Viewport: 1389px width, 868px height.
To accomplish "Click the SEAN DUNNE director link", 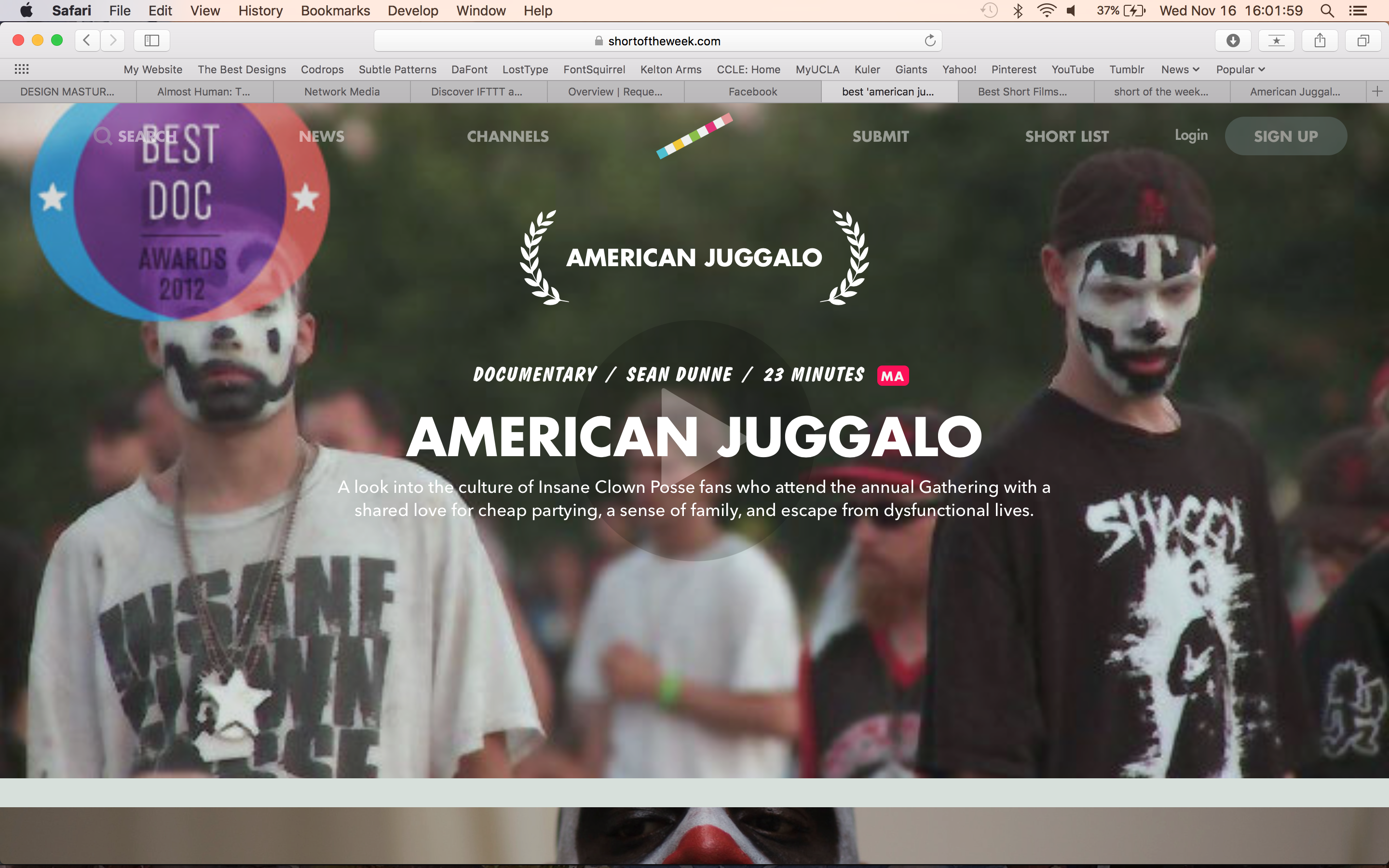I will (x=679, y=374).
